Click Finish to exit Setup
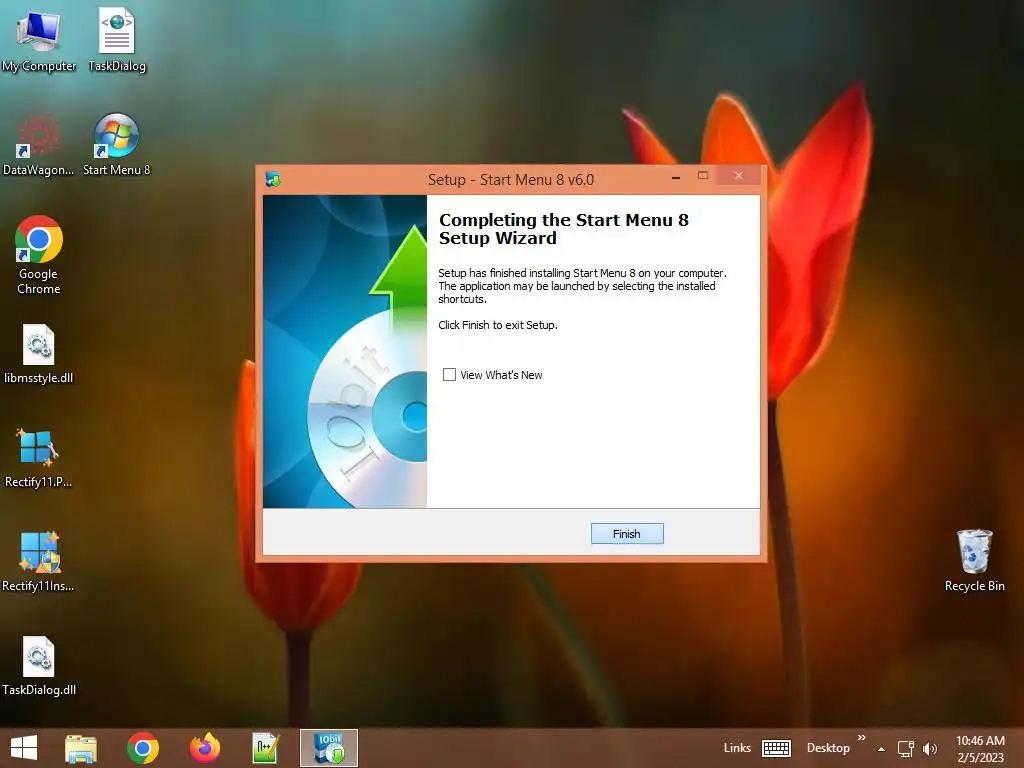Viewport: 1024px width, 768px height. (x=627, y=534)
